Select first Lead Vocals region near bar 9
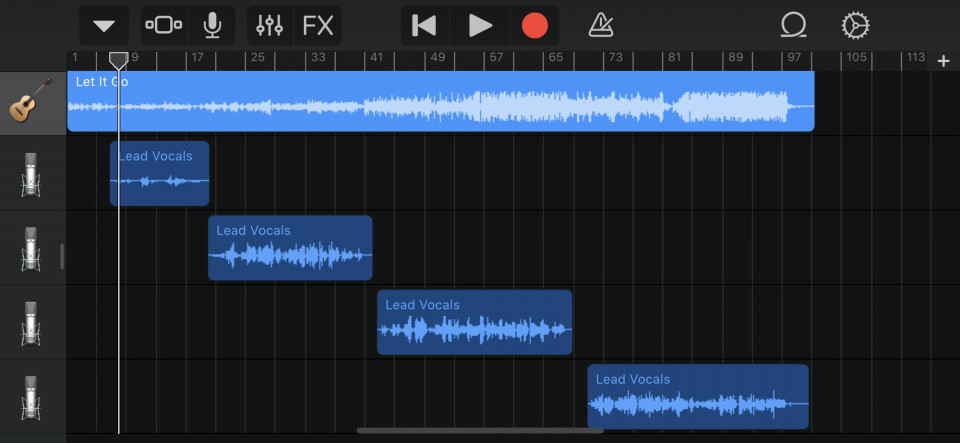Viewport: 960px width, 443px height. coord(159,173)
